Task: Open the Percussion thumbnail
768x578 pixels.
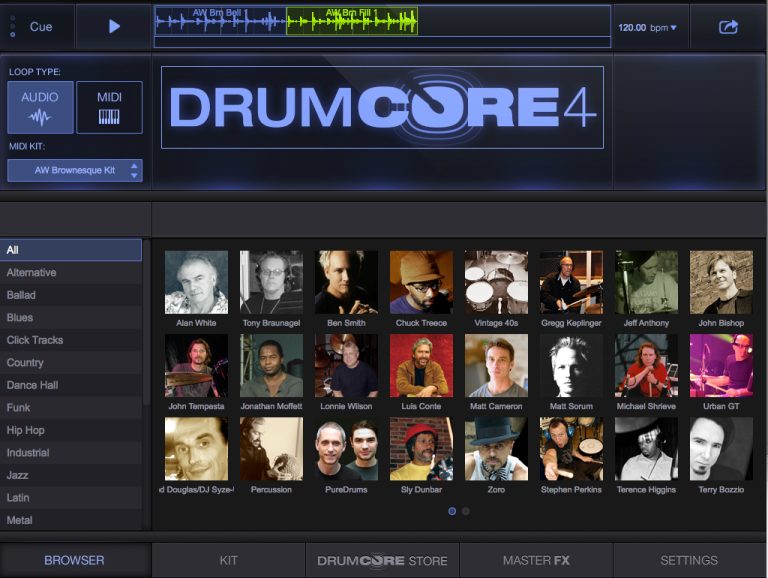Action: click(x=271, y=449)
